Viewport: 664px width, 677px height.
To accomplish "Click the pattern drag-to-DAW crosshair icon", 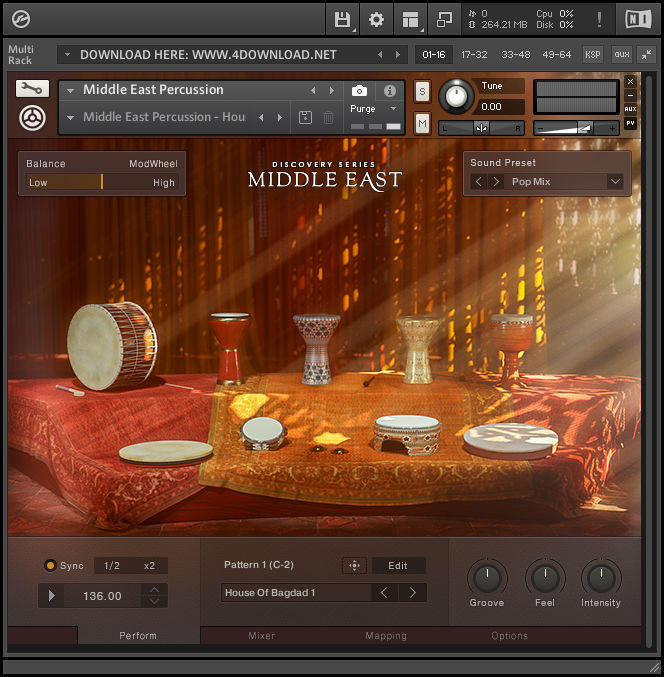I will pyautogui.click(x=354, y=566).
